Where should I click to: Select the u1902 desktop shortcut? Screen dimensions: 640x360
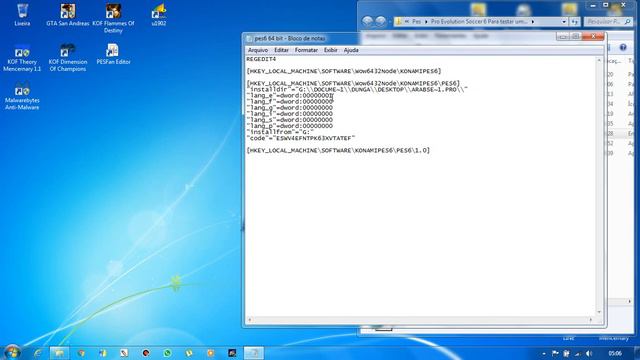pos(159,15)
